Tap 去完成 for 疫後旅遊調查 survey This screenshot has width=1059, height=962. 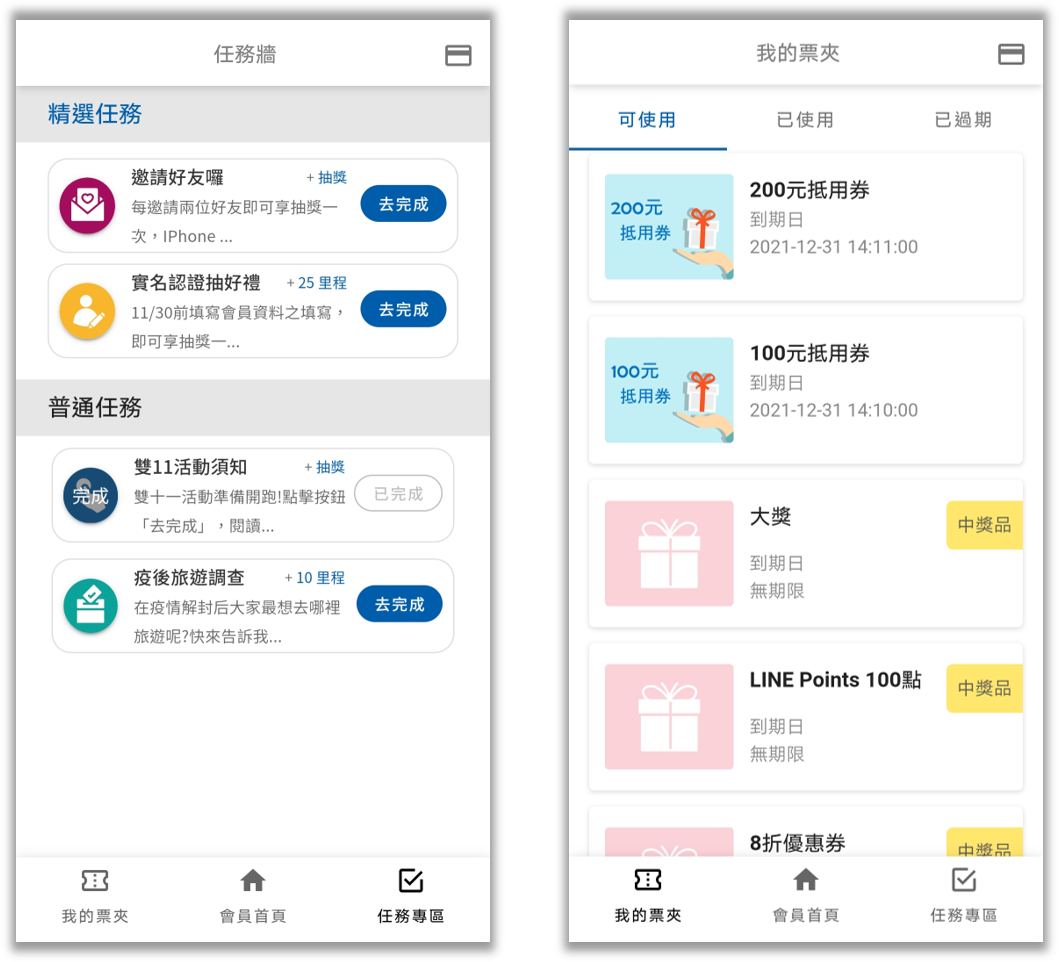[399, 604]
